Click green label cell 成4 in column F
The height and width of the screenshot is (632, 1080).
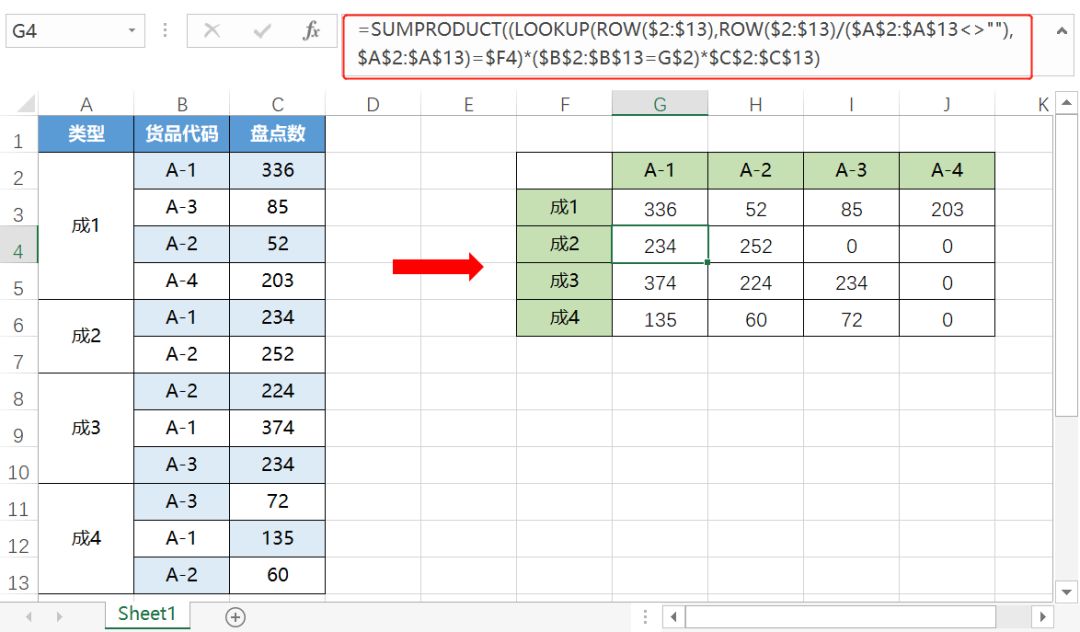click(564, 317)
